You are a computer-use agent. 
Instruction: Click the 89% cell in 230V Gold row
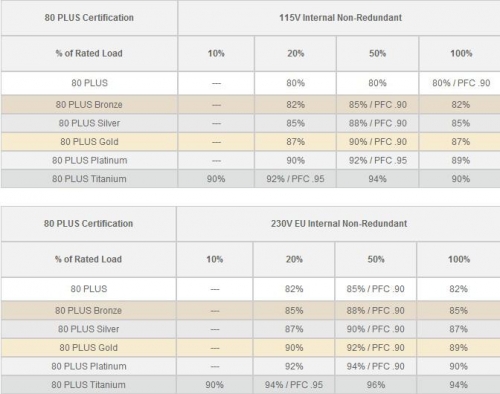[x=459, y=348]
